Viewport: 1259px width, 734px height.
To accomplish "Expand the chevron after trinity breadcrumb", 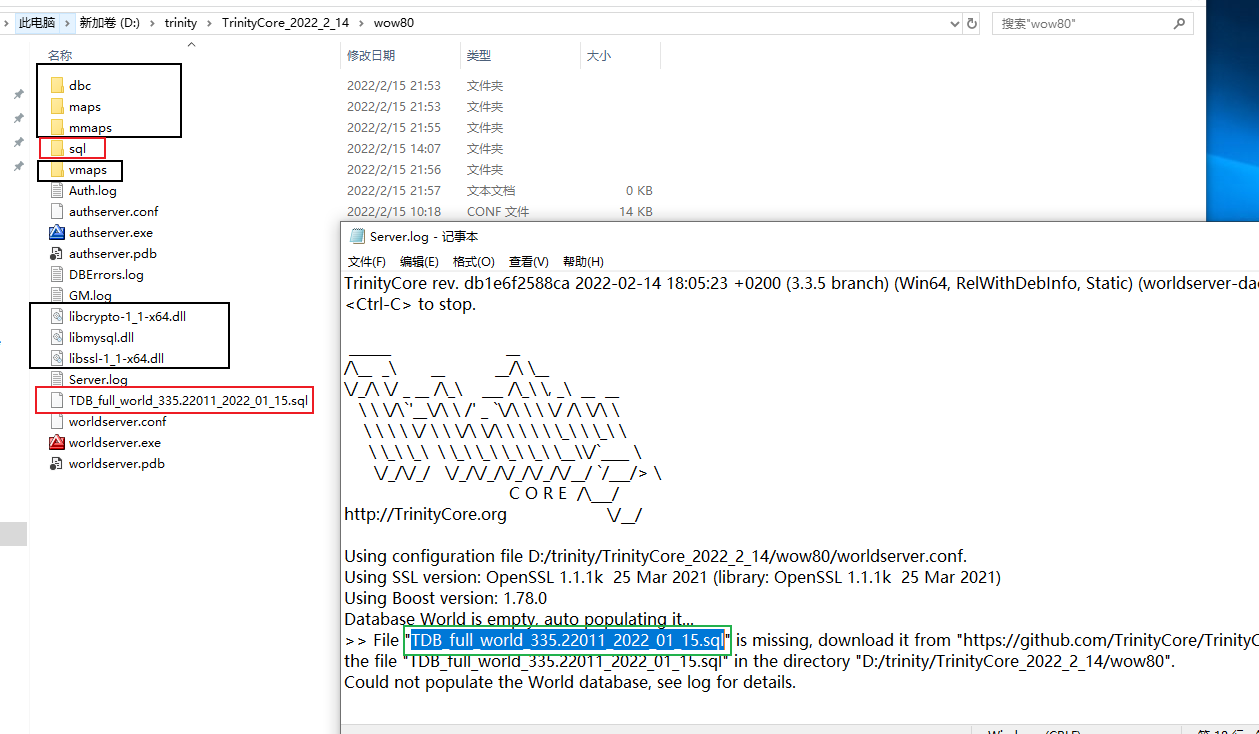I will point(209,23).
